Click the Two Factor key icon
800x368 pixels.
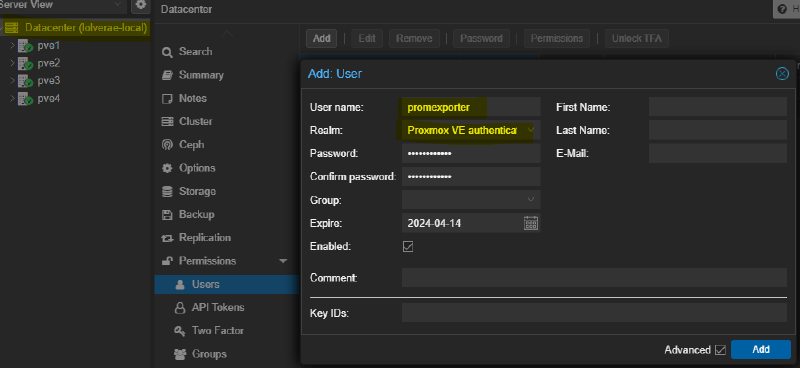180,331
